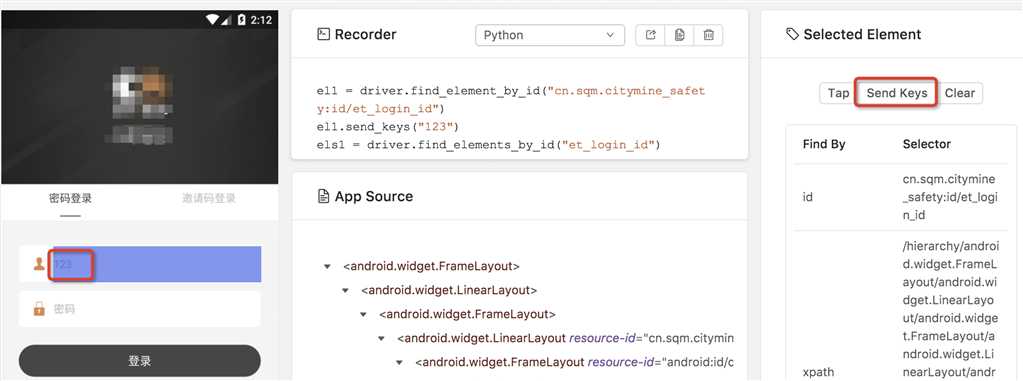The image size is (1023, 381).
Task: Collapse FrameLayout node with android:id/c resource-id
Action: [399, 362]
